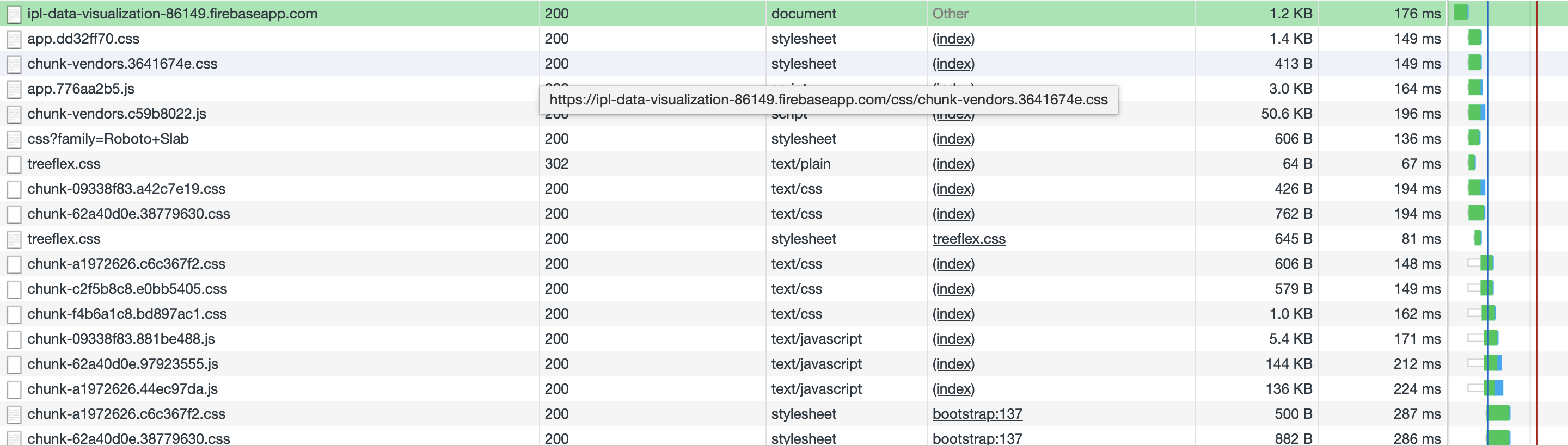
Task: Select the chunk-09338f83.a42c7e19.css request name
Action: pyautogui.click(x=126, y=189)
